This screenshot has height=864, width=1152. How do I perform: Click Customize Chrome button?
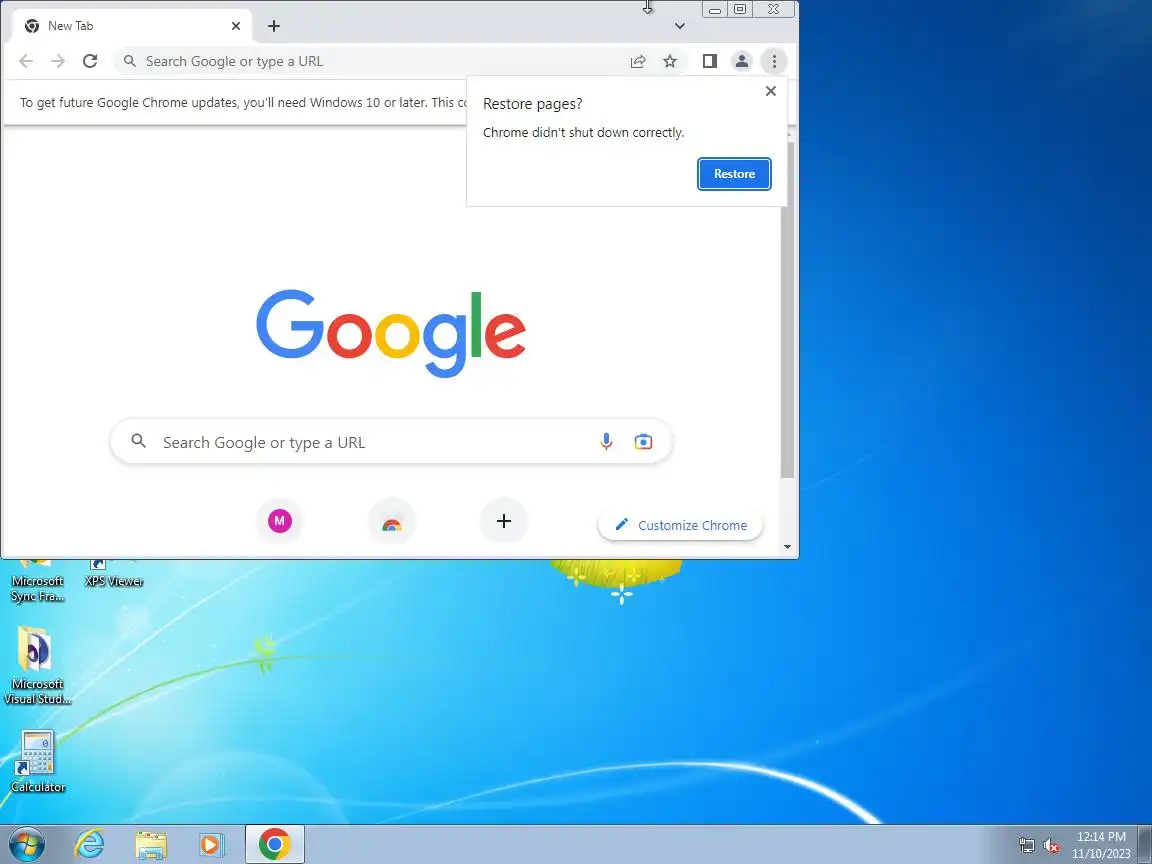(680, 525)
